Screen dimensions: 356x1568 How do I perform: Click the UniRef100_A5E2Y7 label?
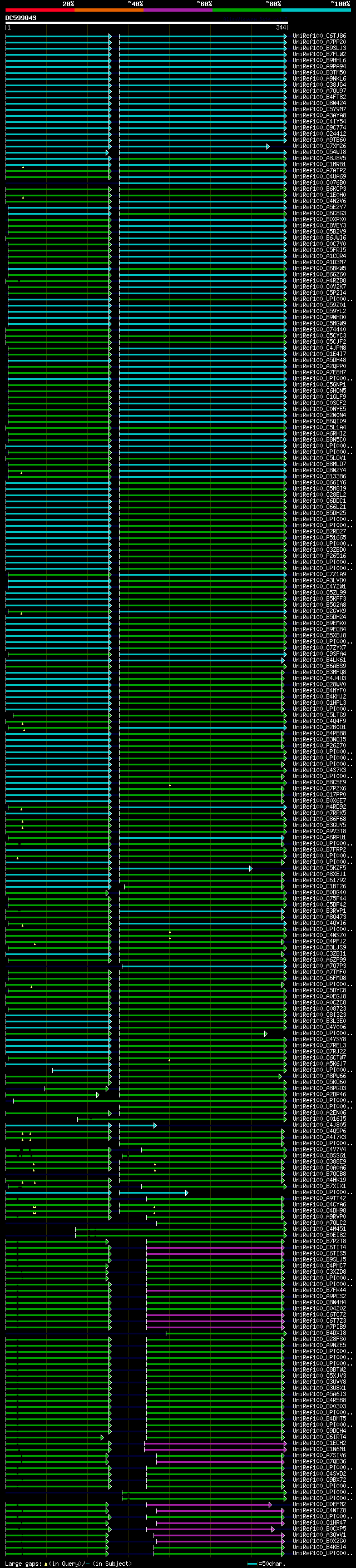pyautogui.click(x=319, y=207)
